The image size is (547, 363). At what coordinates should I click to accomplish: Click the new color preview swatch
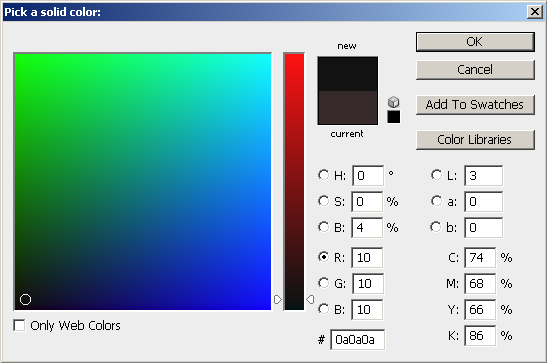(347, 74)
